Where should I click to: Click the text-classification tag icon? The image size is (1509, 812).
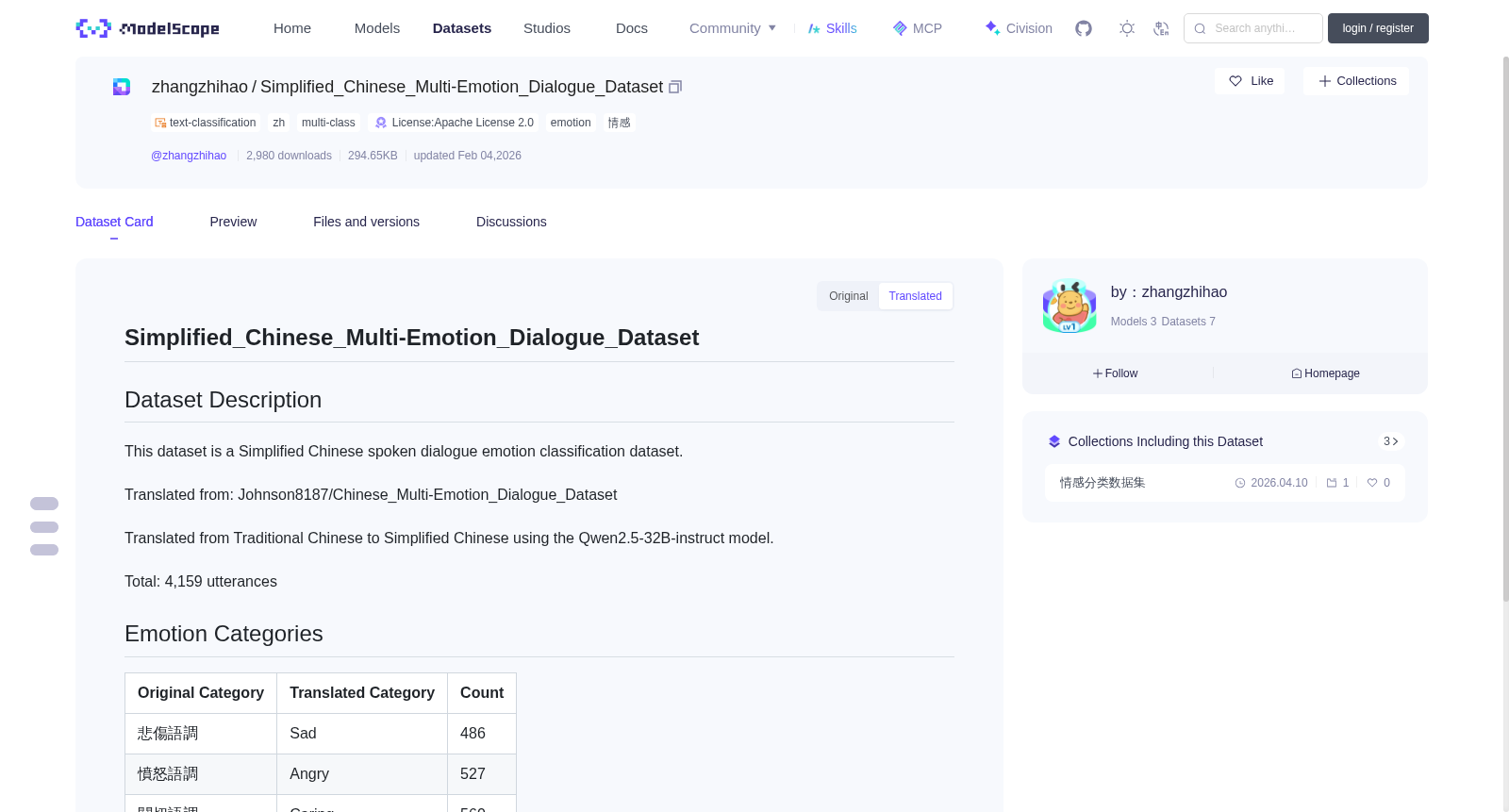[160, 123]
